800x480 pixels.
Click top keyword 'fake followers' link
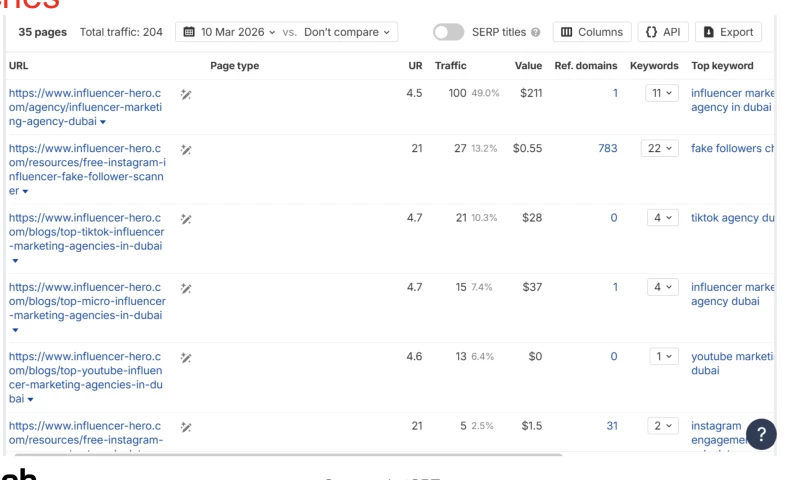(x=732, y=148)
